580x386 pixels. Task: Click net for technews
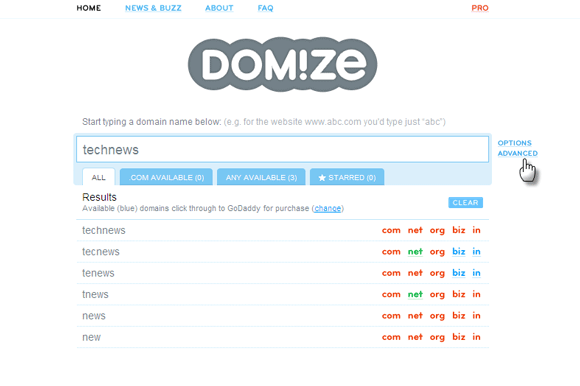coord(415,230)
